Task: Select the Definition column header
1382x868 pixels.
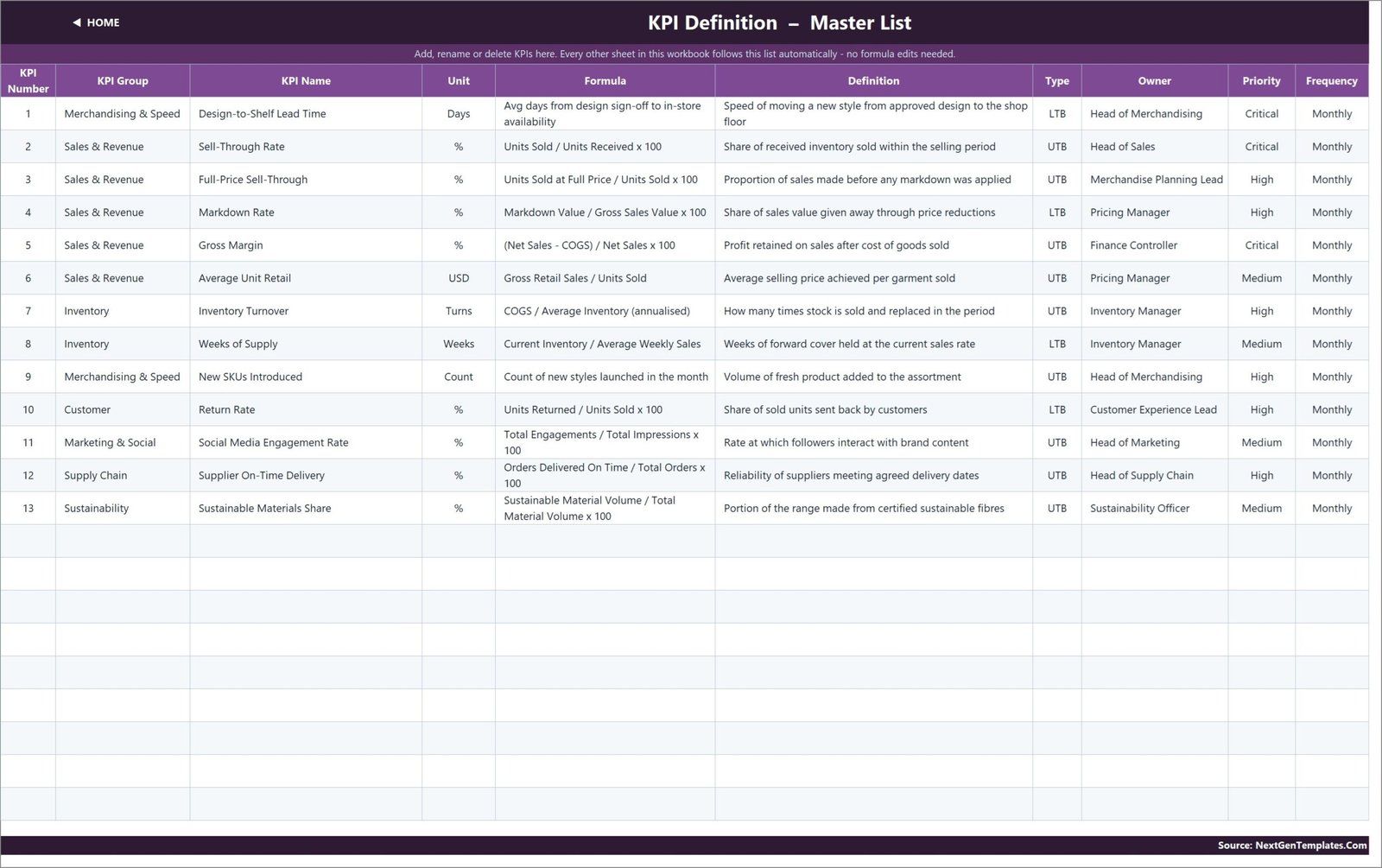Action: [x=873, y=80]
